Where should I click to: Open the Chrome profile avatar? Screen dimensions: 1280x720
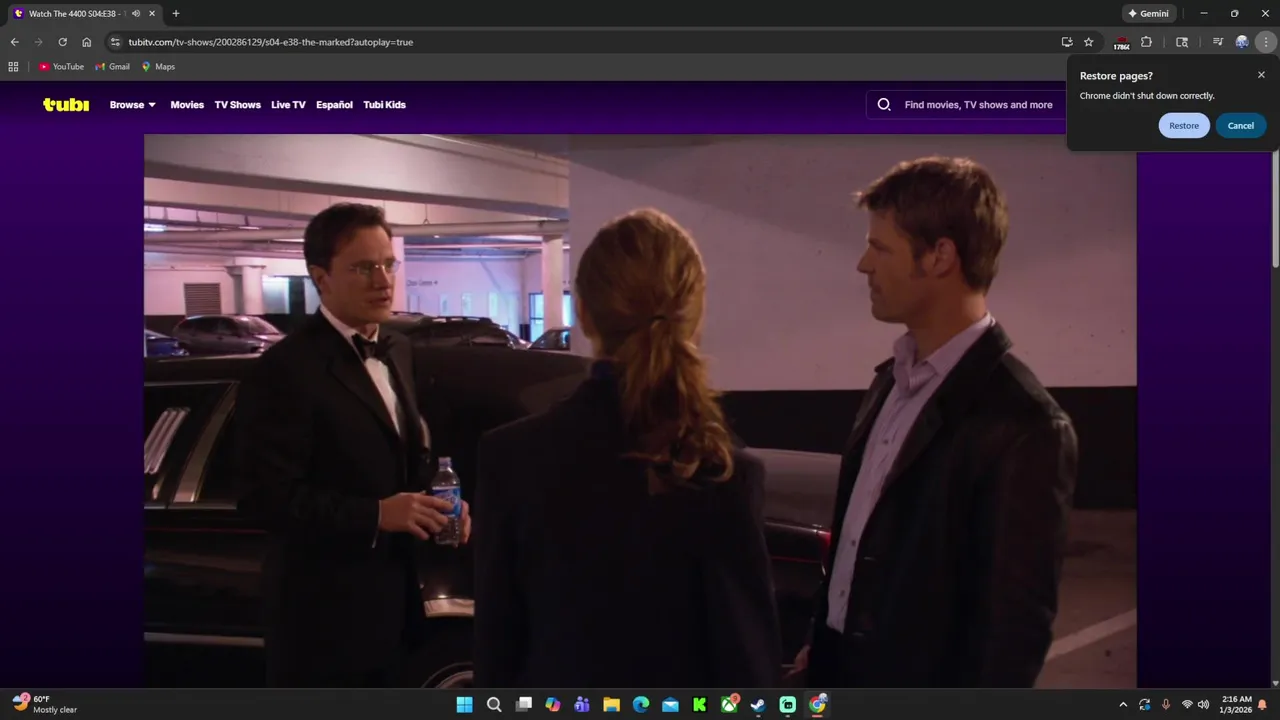click(1242, 42)
